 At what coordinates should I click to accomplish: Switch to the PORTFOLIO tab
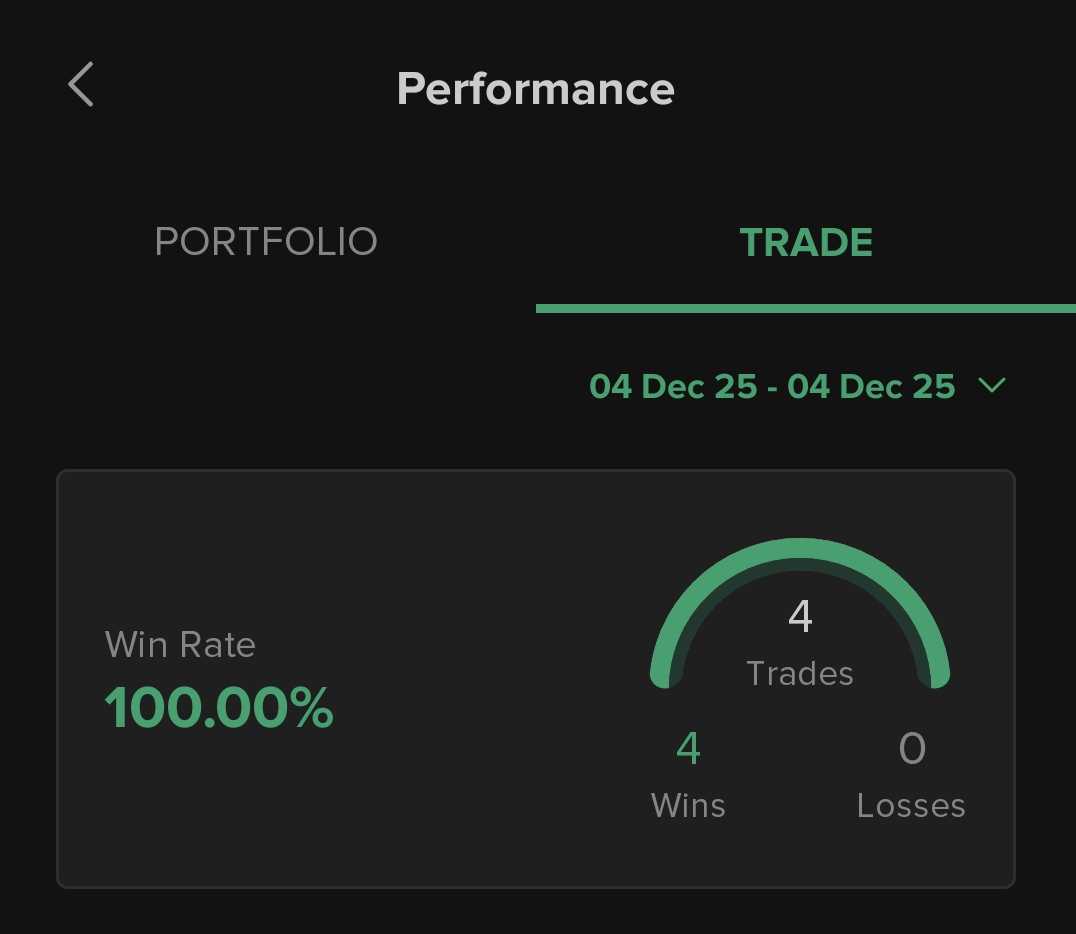pyautogui.click(x=266, y=242)
